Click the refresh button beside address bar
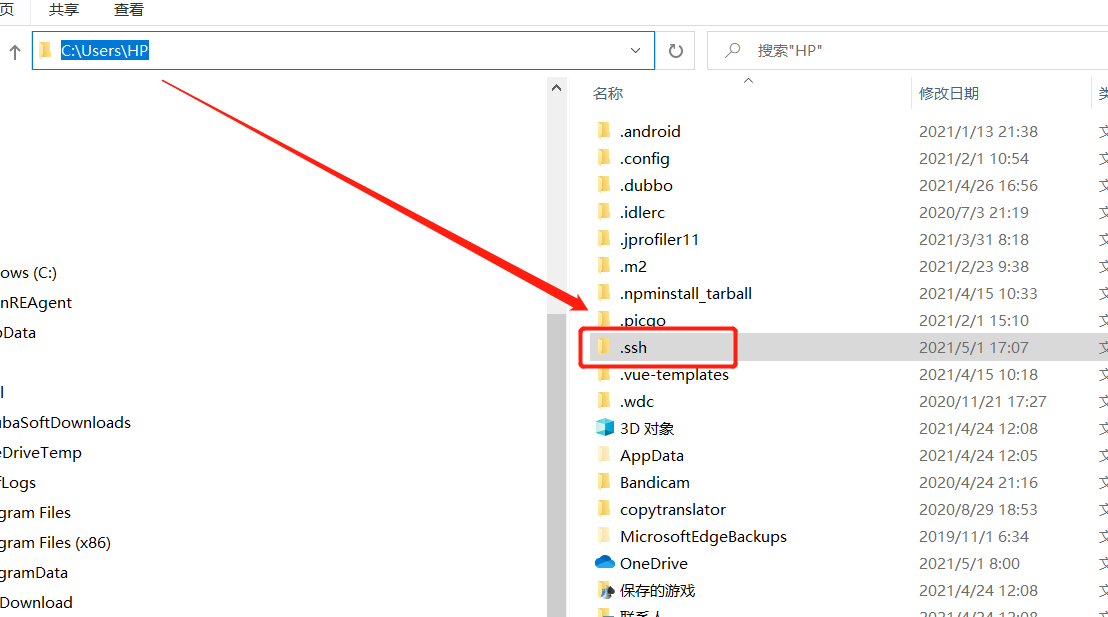 click(x=676, y=51)
